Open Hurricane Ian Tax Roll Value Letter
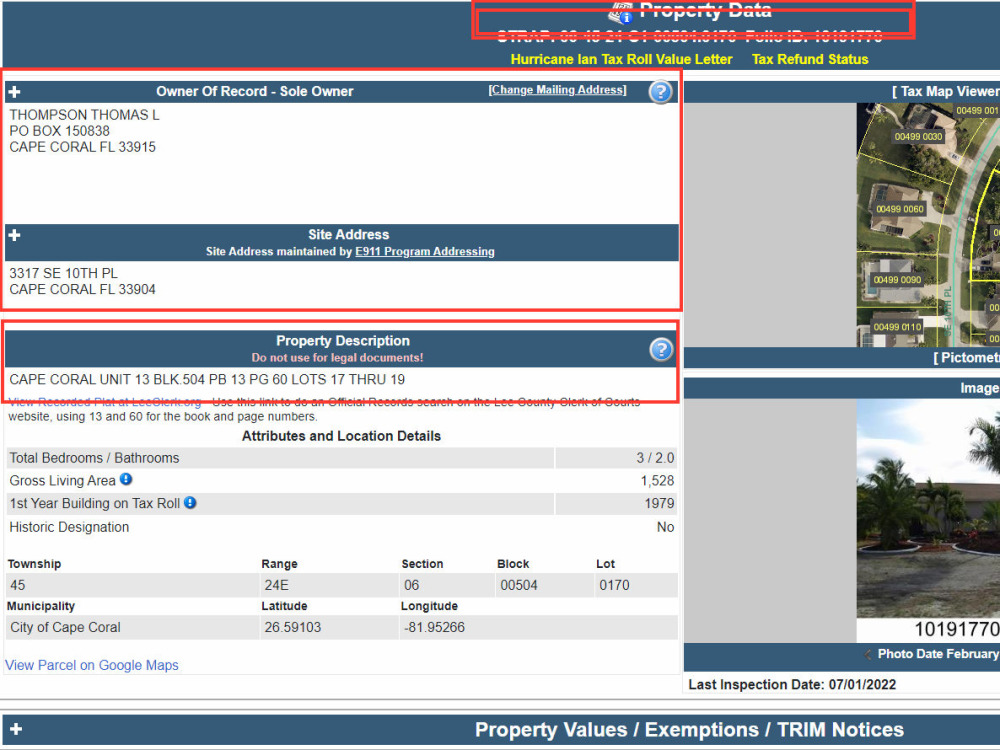Viewport: 1000px width, 750px height. 621,59
